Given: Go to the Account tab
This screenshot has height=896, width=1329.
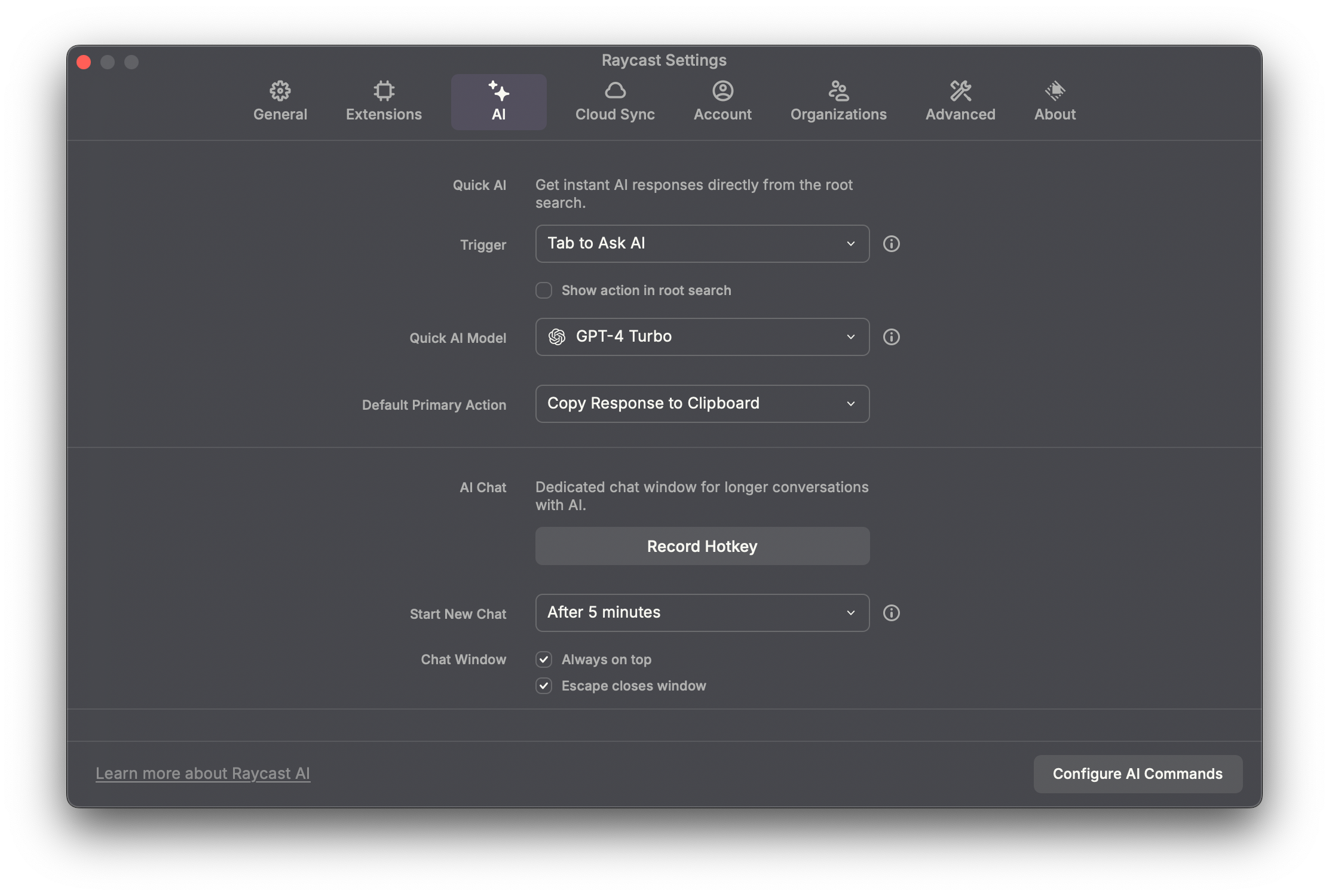Looking at the screenshot, I should [722, 102].
